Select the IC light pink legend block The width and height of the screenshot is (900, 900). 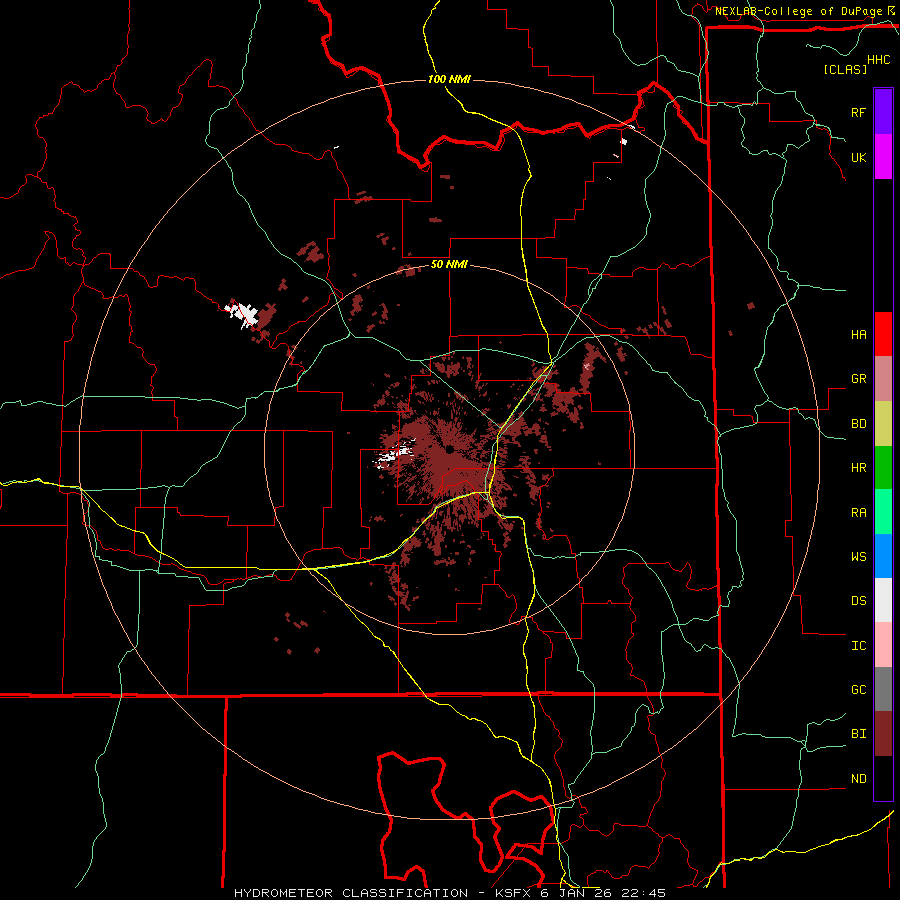pos(883,645)
